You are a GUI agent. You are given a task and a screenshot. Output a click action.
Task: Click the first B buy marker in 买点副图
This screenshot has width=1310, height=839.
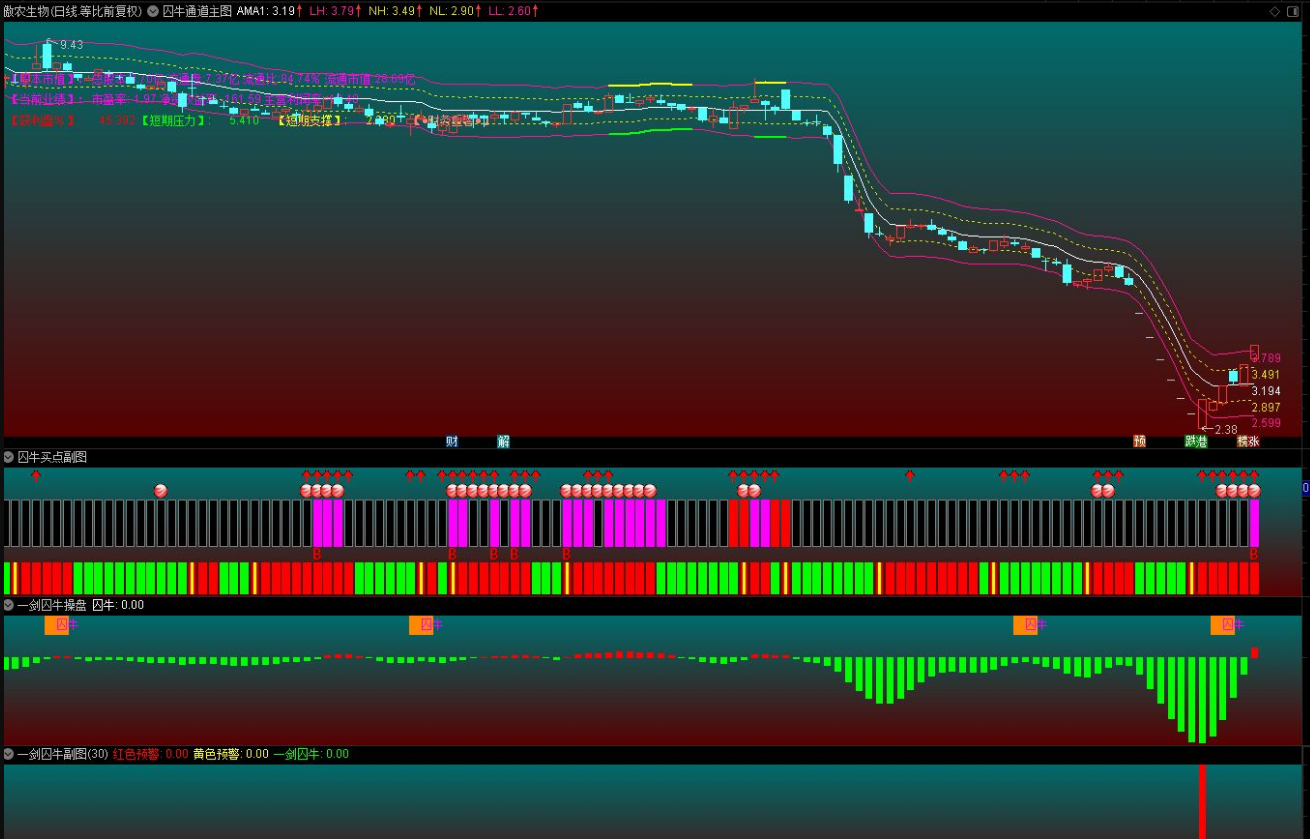[317, 554]
